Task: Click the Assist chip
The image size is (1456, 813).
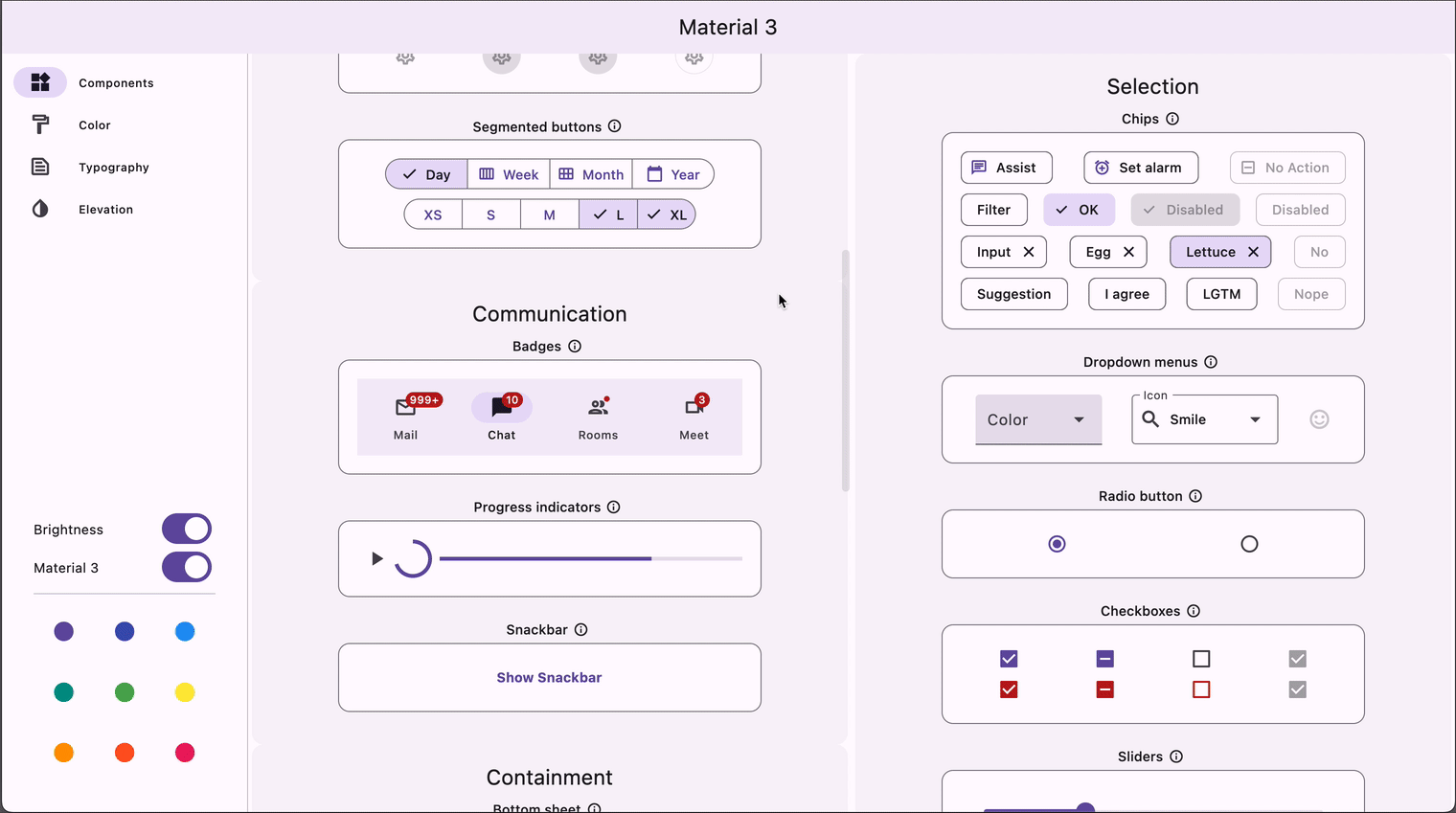Action: click(x=1006, y=168)
